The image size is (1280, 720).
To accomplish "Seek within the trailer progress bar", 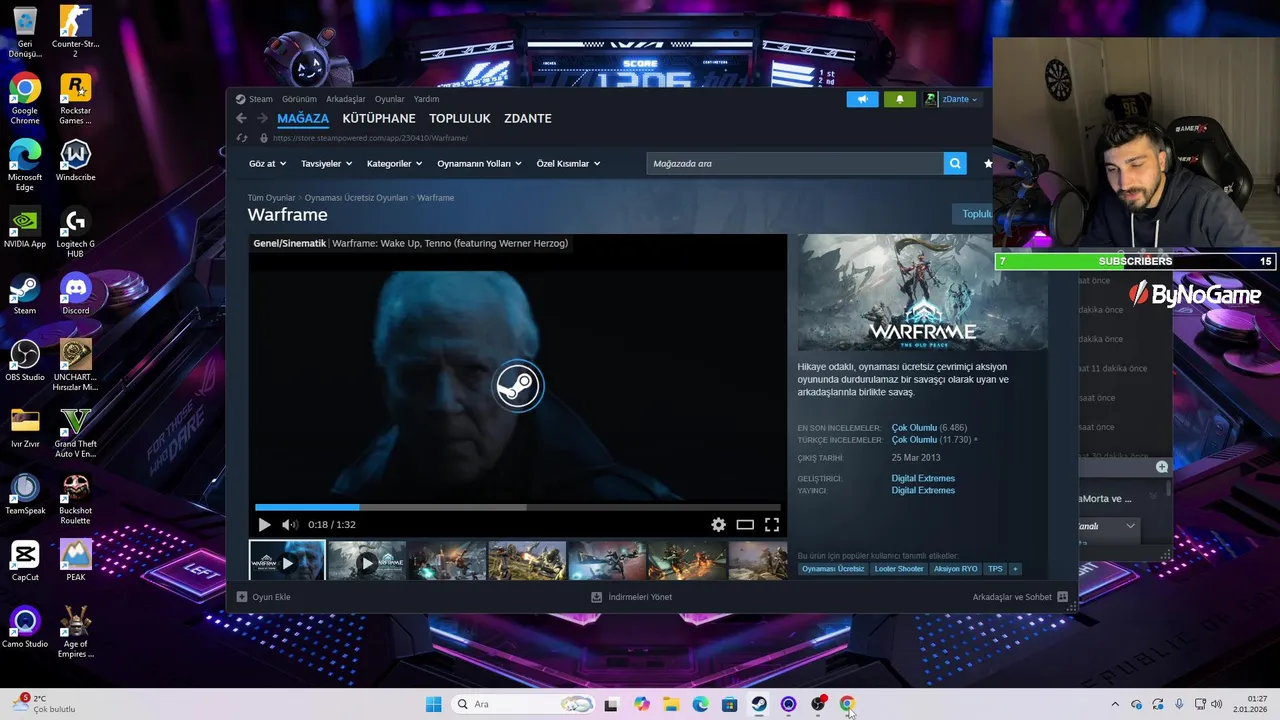I will (x=517, y=507).
